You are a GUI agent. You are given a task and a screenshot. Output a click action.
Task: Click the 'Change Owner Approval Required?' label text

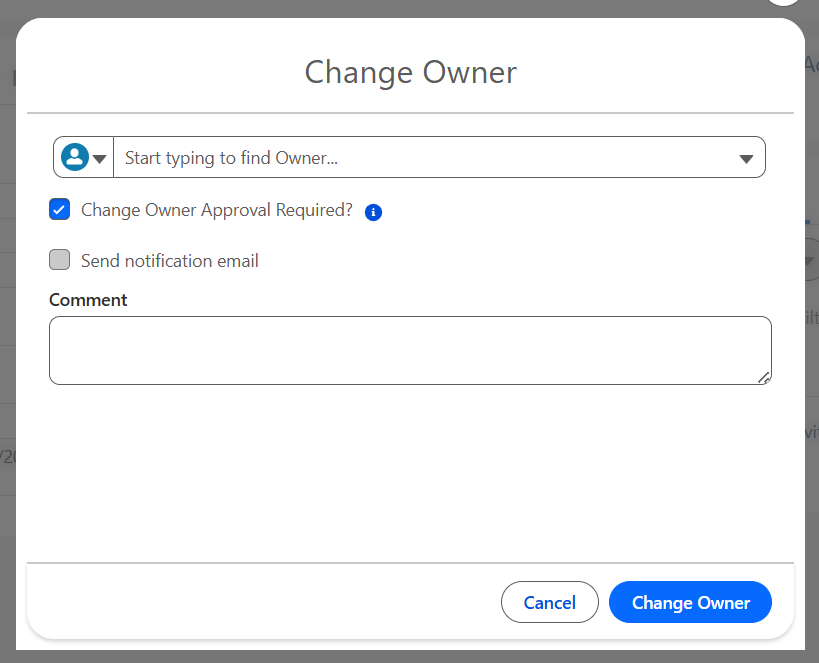click(216, 210)
